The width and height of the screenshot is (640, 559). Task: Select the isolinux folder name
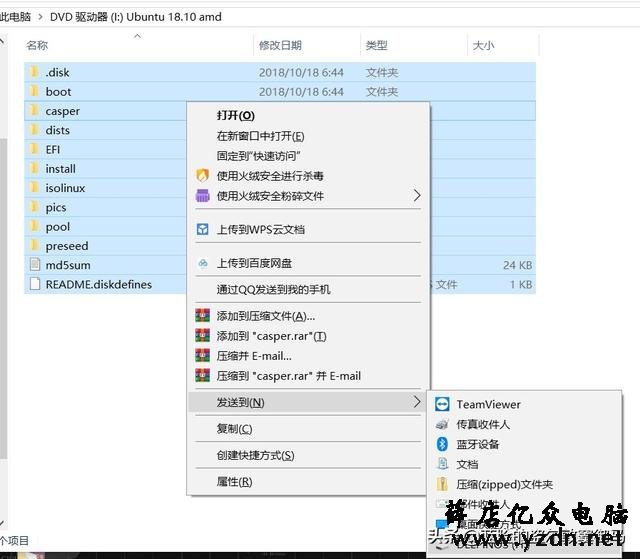(x=65, y=188)
